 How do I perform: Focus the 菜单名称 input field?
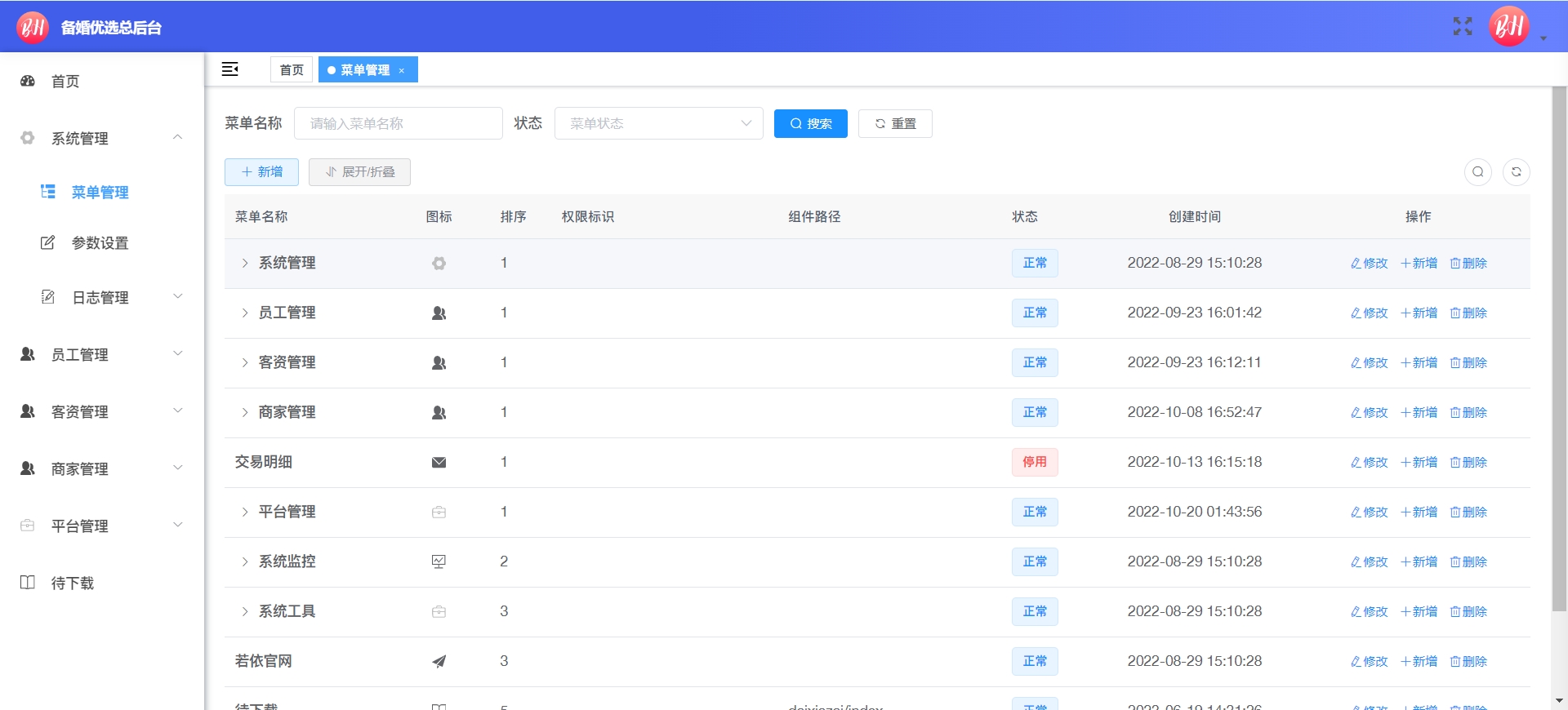(399, 123)
